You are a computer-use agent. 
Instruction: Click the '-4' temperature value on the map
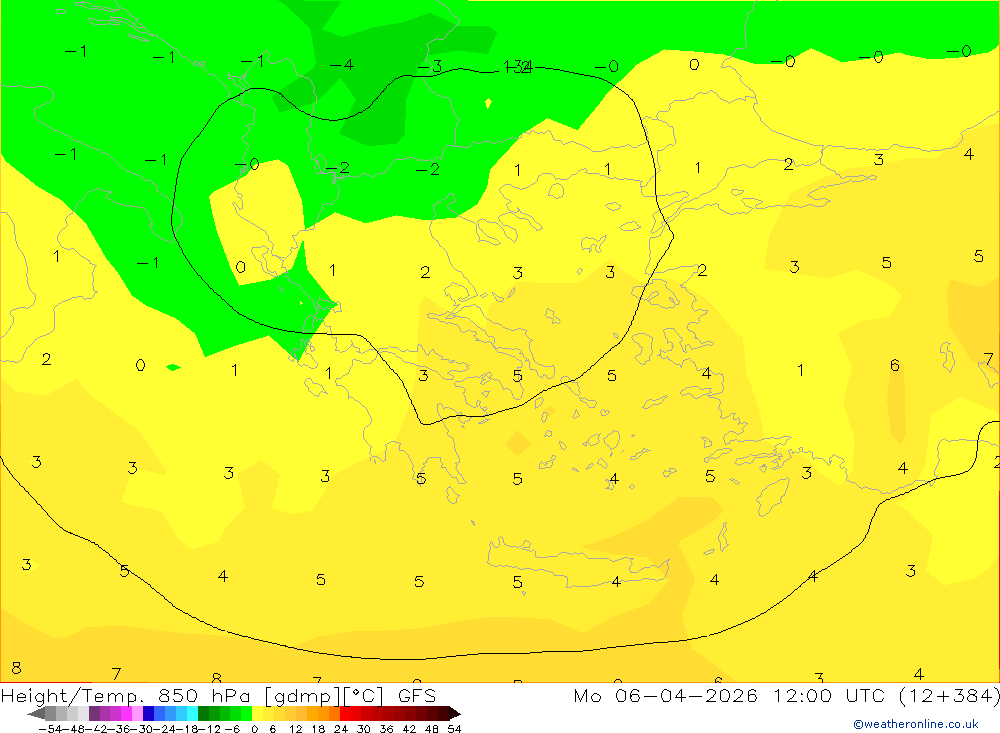(341, 64)
